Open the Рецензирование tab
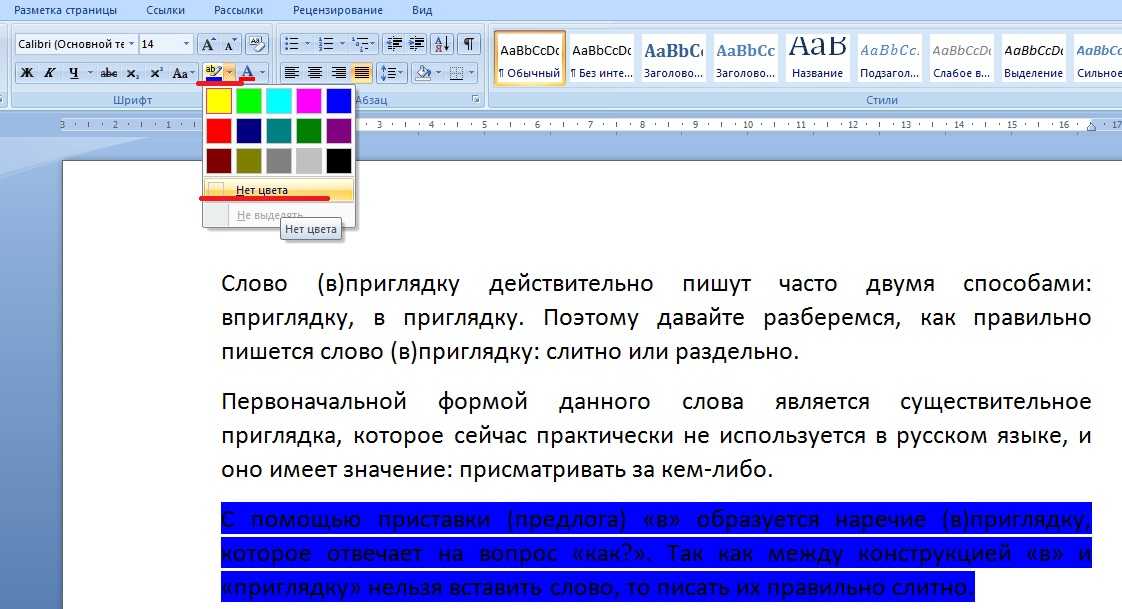The width and height of the screenshot is (1122, 609). pyautogui.click(x=338, y=11)
